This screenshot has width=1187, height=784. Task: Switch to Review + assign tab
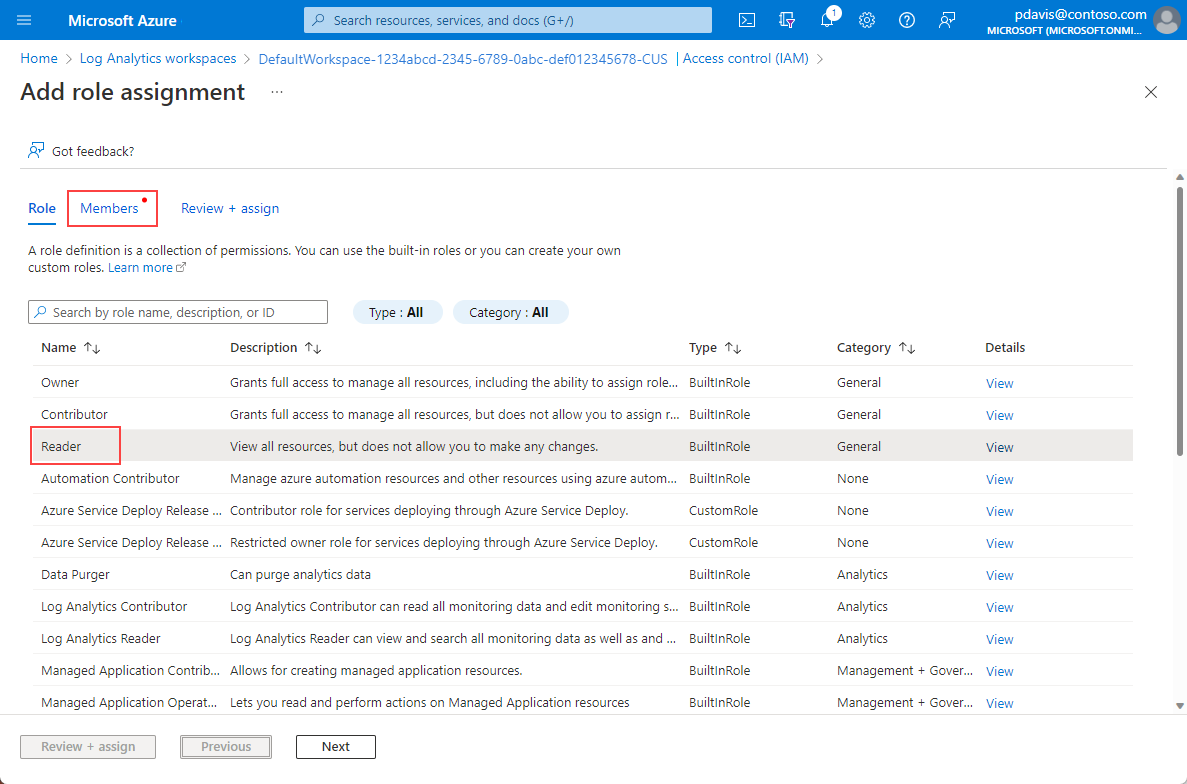230,208
